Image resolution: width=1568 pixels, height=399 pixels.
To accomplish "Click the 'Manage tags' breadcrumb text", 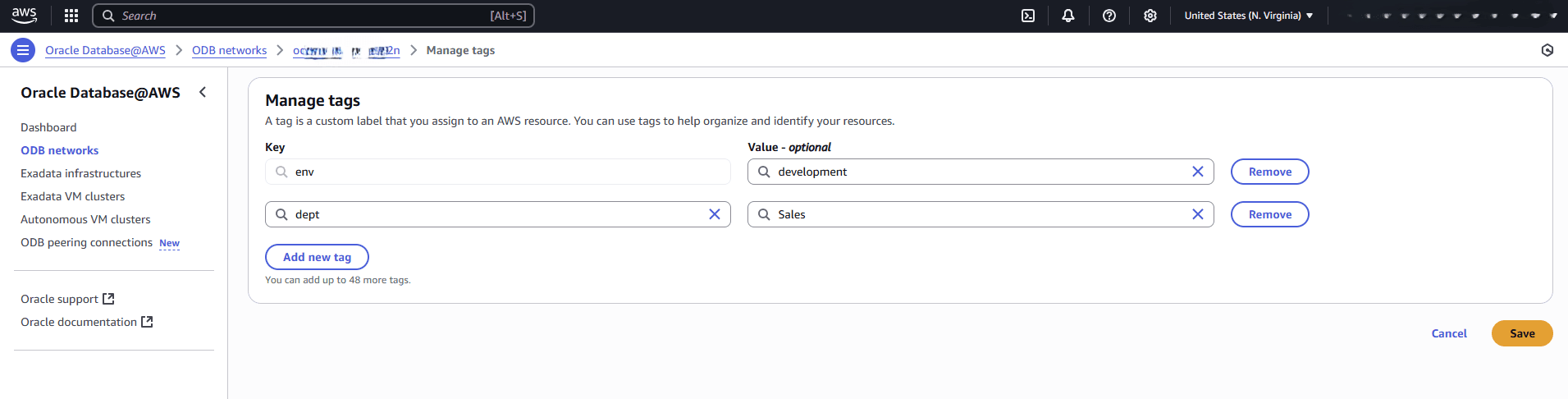I will [460, 50].
